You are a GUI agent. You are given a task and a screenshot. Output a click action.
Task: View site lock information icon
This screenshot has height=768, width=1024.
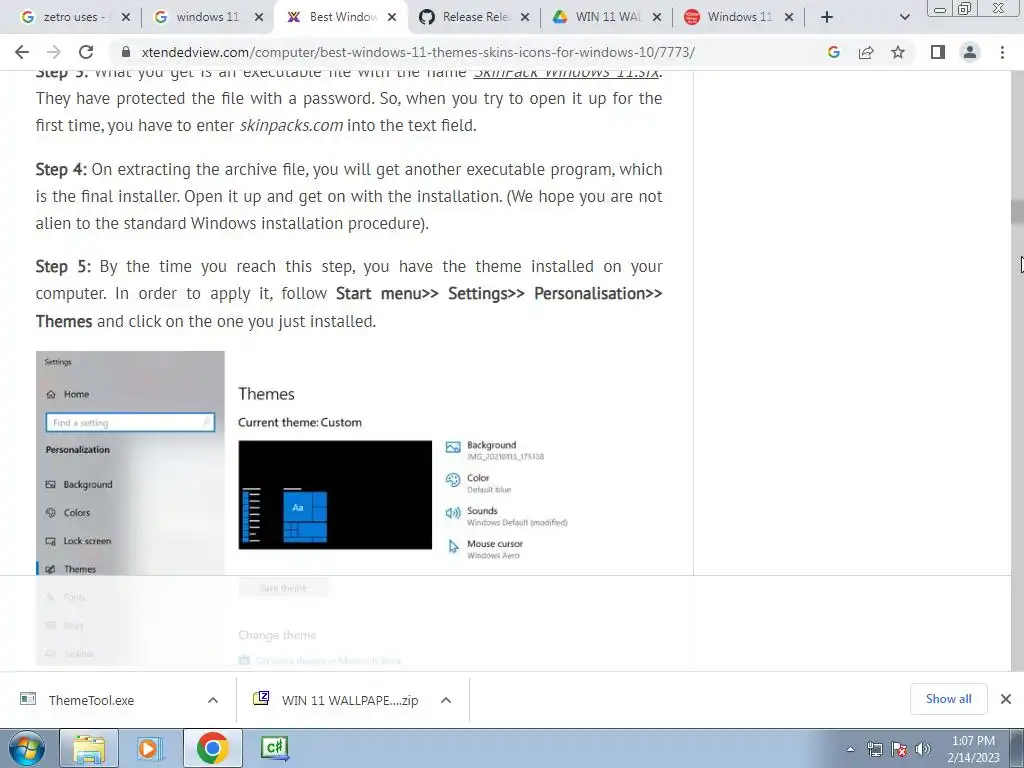pos(127,52)
